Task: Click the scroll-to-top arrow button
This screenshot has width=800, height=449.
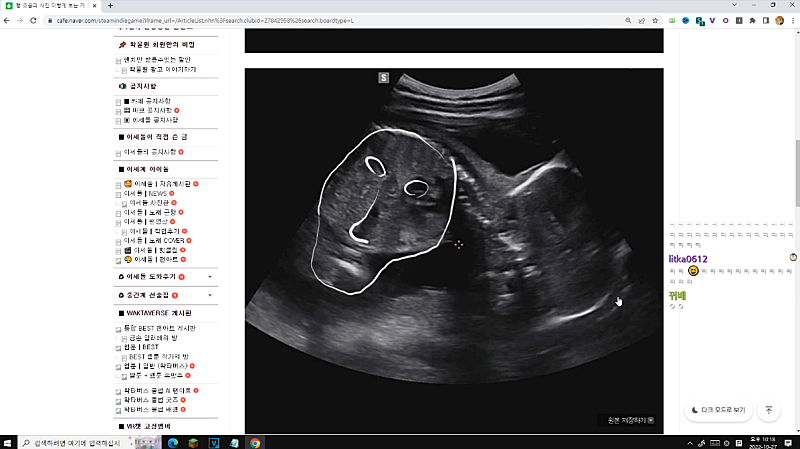Action: [x=769, y=410]
